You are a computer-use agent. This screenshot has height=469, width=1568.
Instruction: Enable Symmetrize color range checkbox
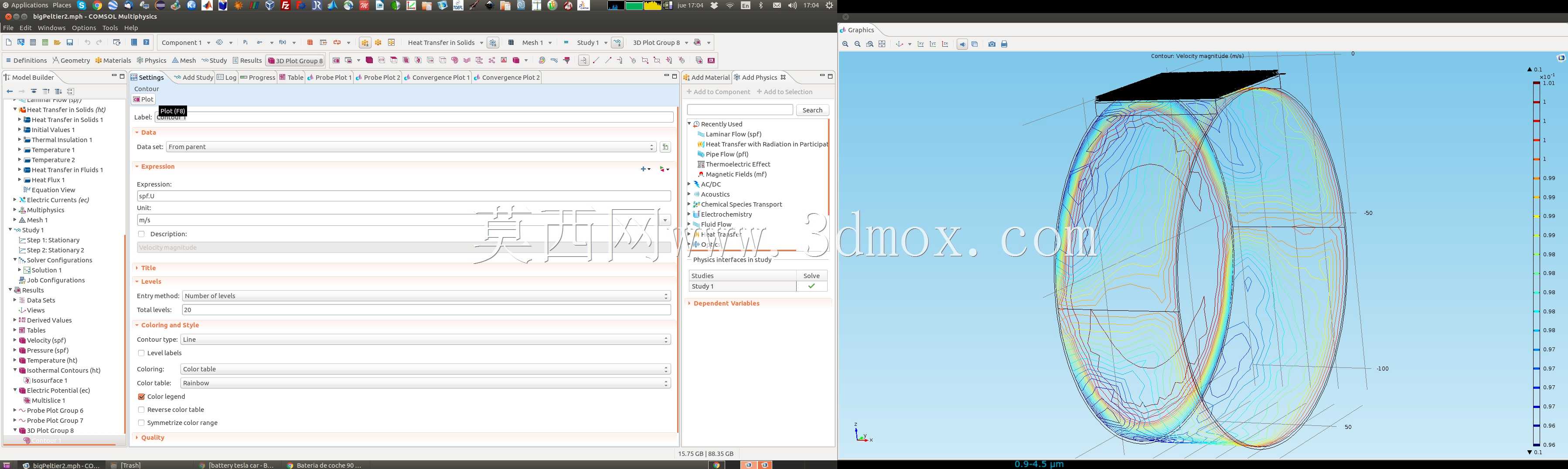[141, 423]
